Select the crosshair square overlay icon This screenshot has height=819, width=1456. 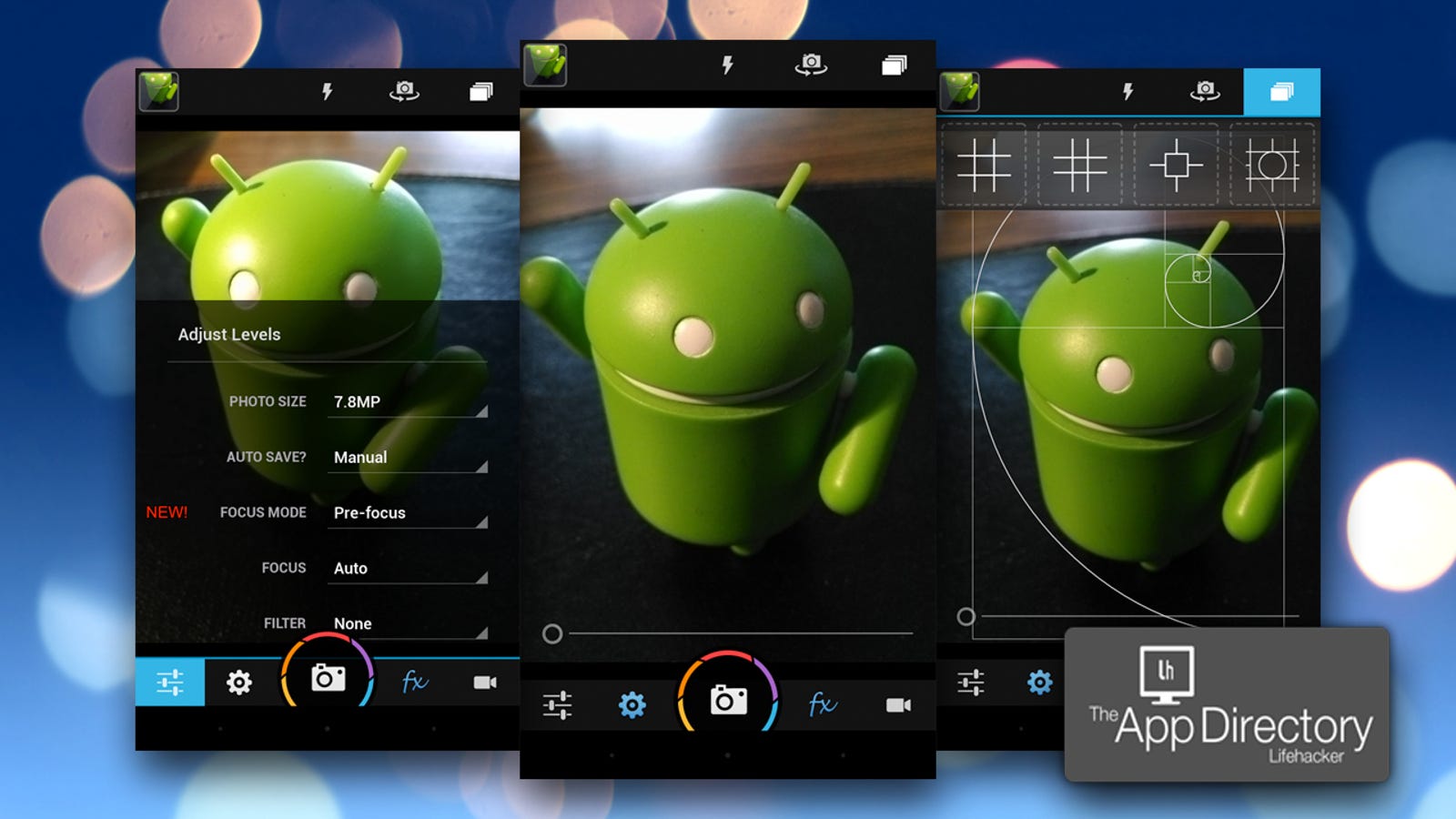pyautogui.click(x=1176, y=166)
